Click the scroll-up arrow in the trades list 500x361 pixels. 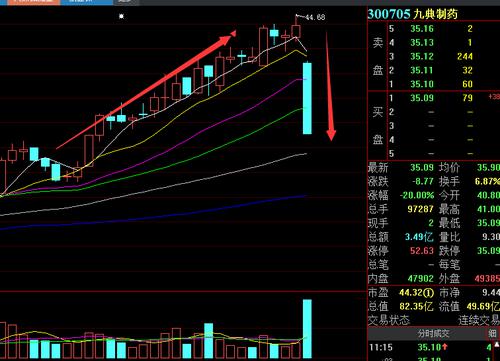click(497, 344)
